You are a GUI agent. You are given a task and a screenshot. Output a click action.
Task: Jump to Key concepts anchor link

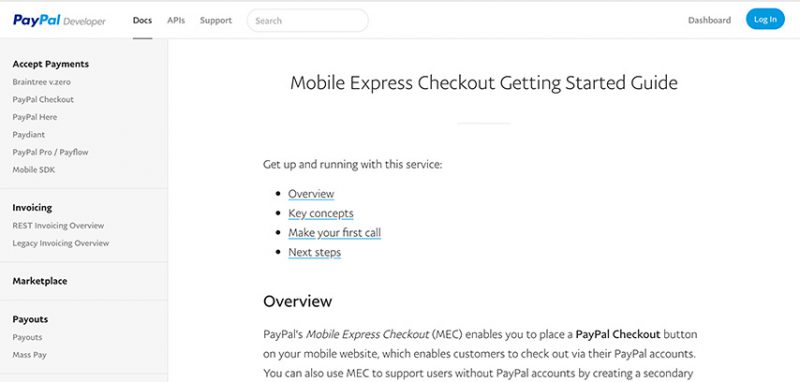click(x=321, y=213)
